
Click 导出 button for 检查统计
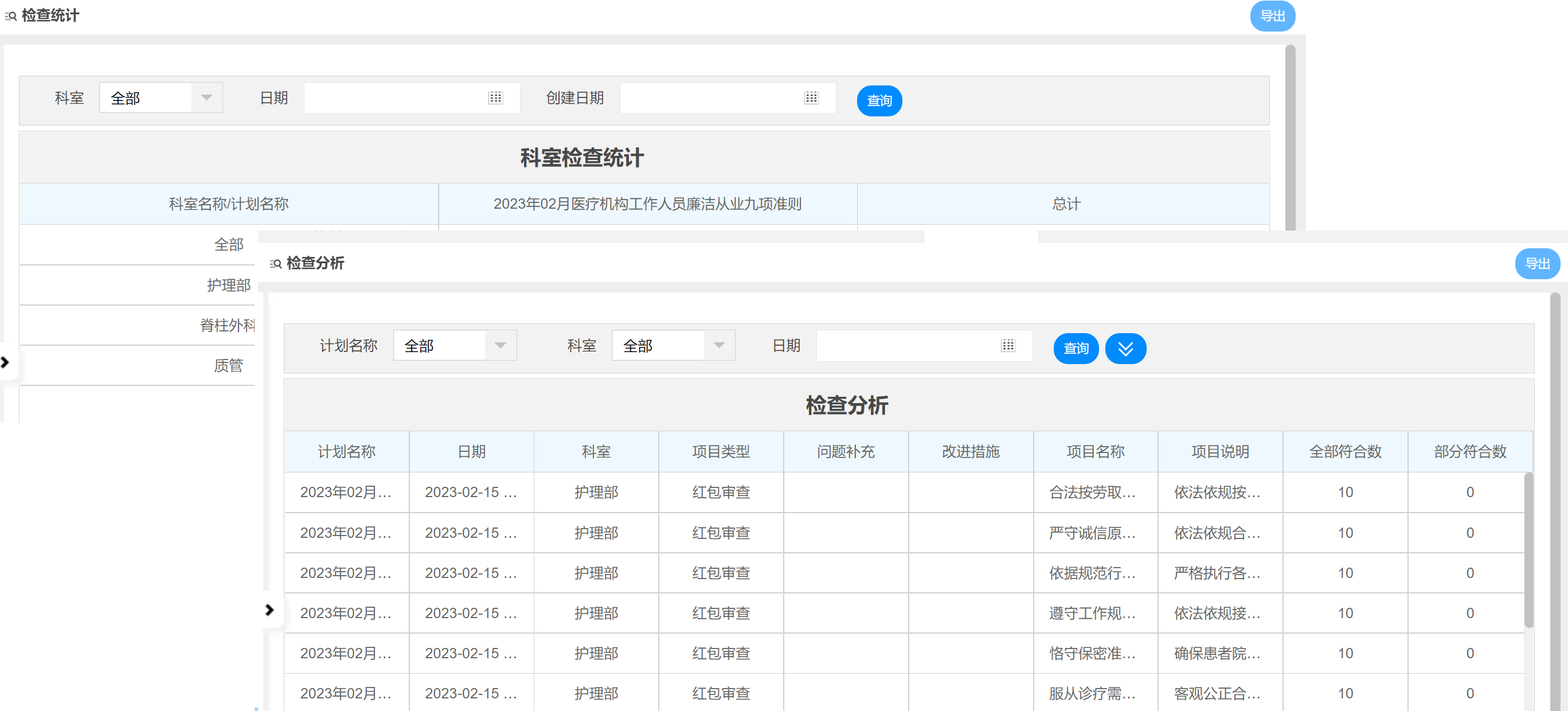pyautogui.click(x=1272, y=17)
